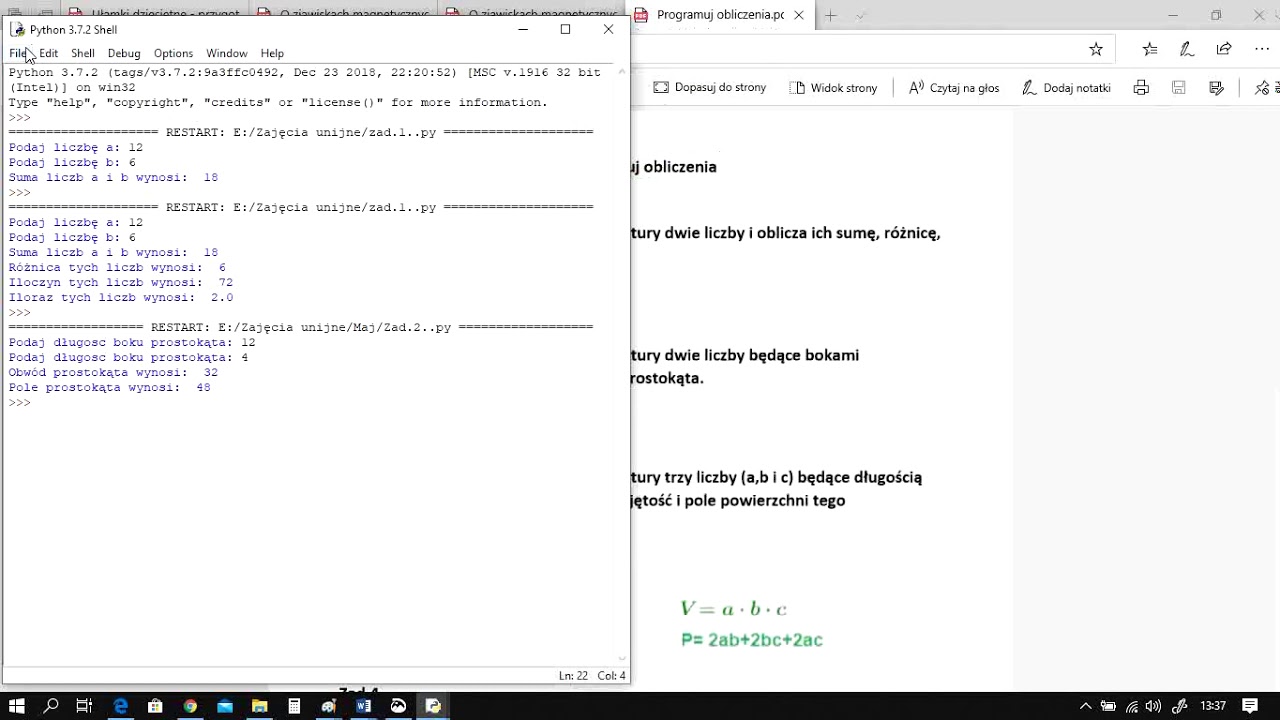Click Czytaj na głos button
Image resolution: width=1280 pixels, height=720 pixels.
click(x=954, y=88)
